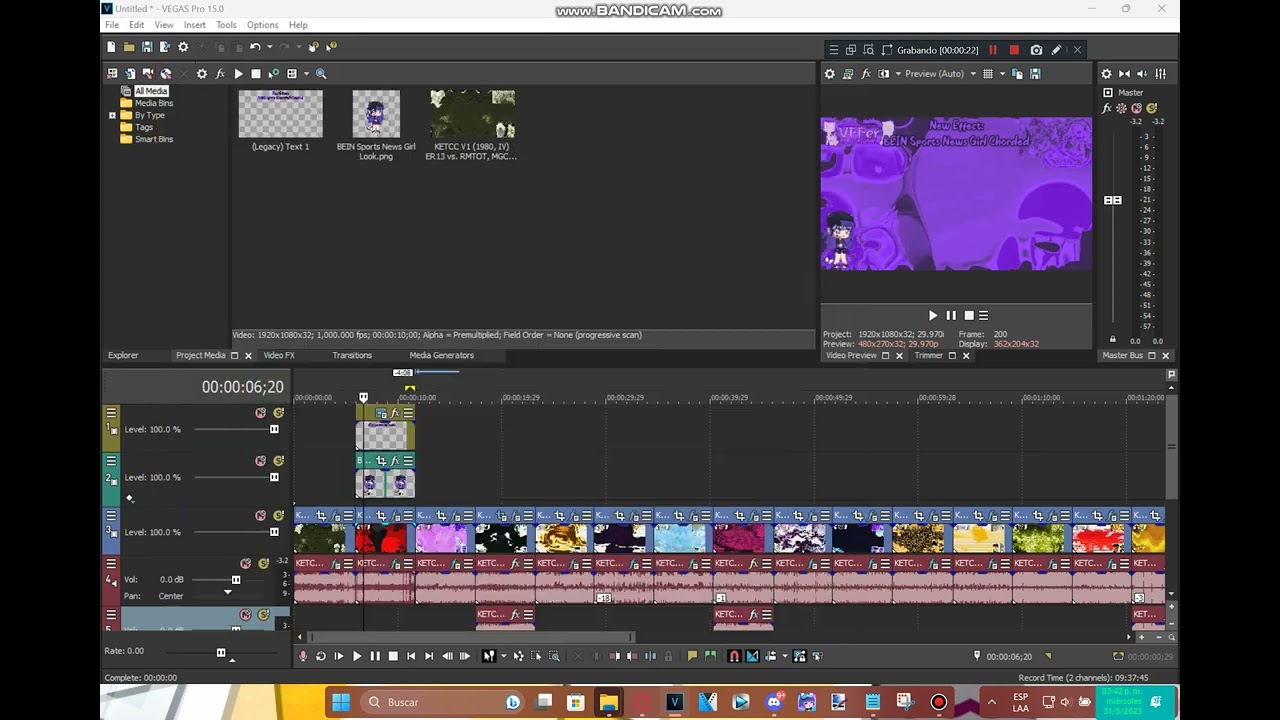Switch to the Explorer tab
This screenshot has width=1280, height=720.
(123, 355)
